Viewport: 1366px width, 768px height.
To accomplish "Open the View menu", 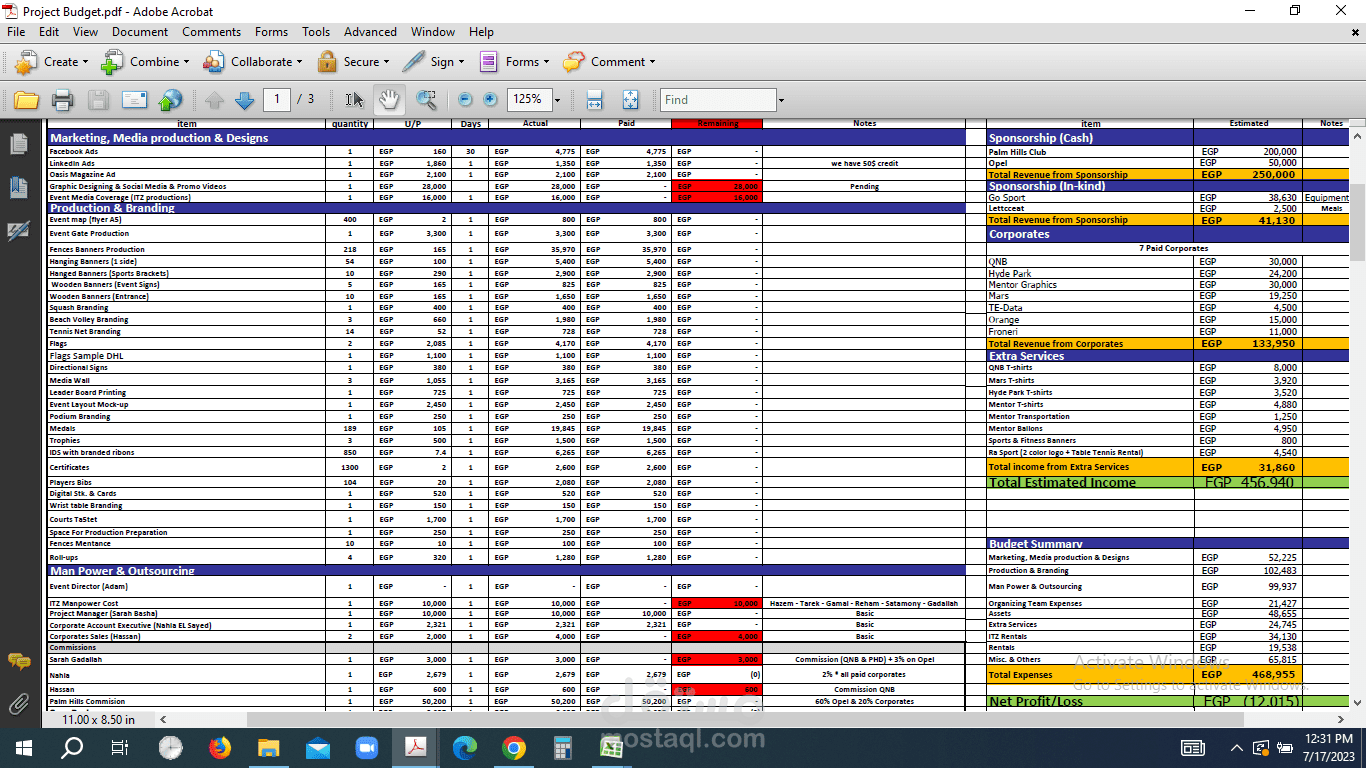I will [86, 32].
